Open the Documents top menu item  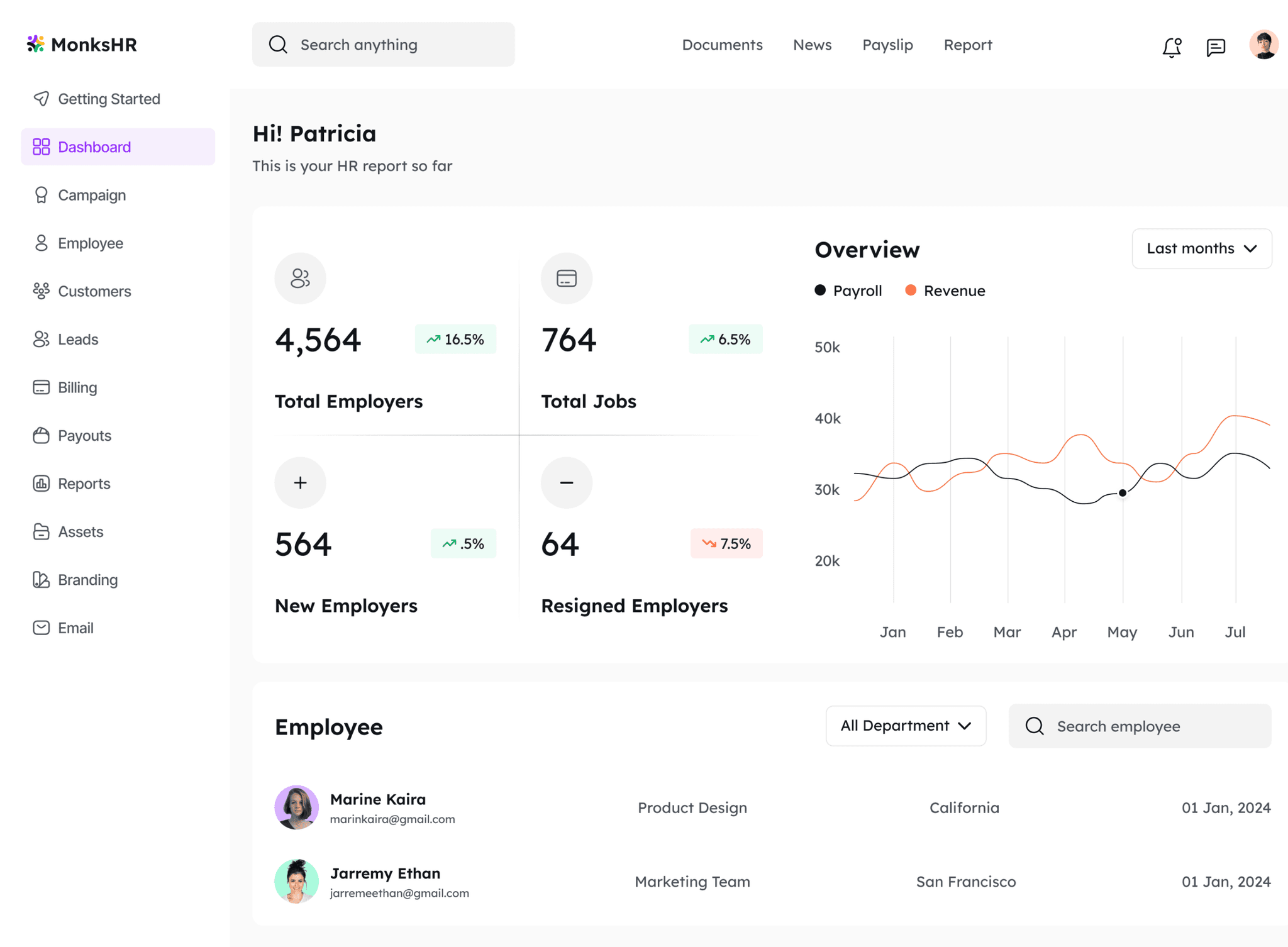pos(722,45)
